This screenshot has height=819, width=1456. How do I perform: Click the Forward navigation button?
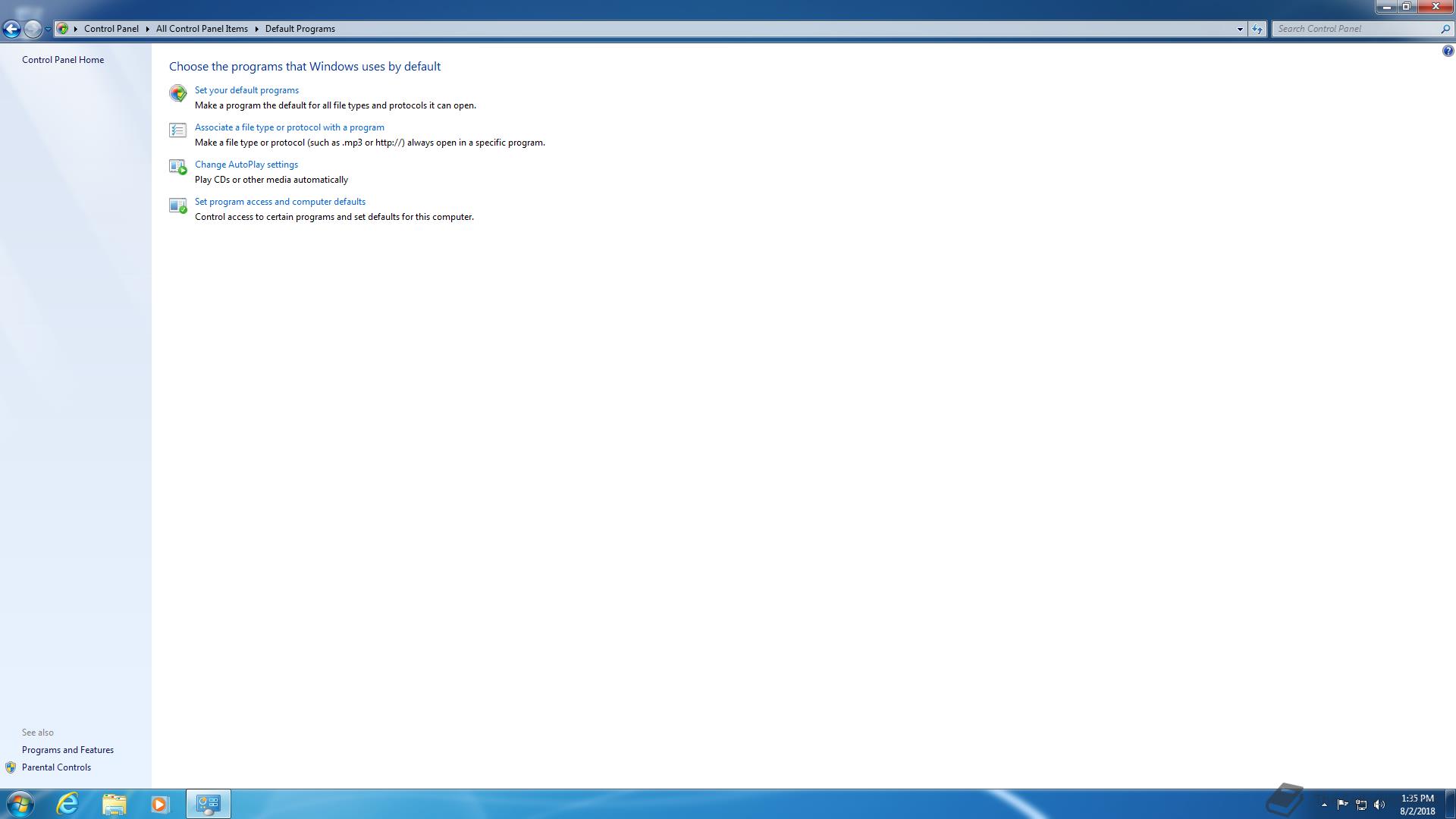pos(32,29)
